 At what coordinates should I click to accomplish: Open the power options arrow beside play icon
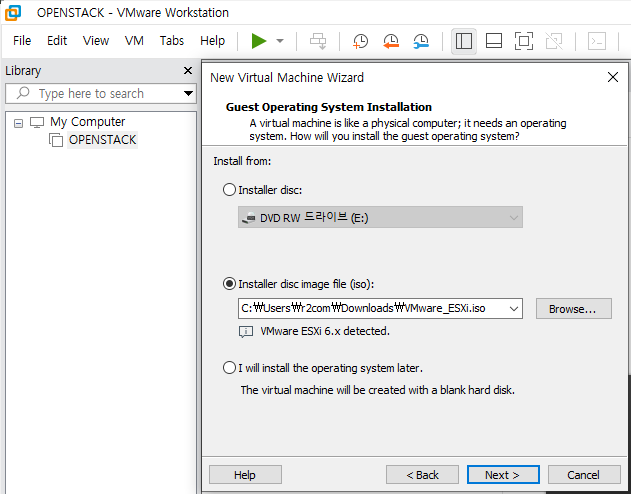point(280,41)
